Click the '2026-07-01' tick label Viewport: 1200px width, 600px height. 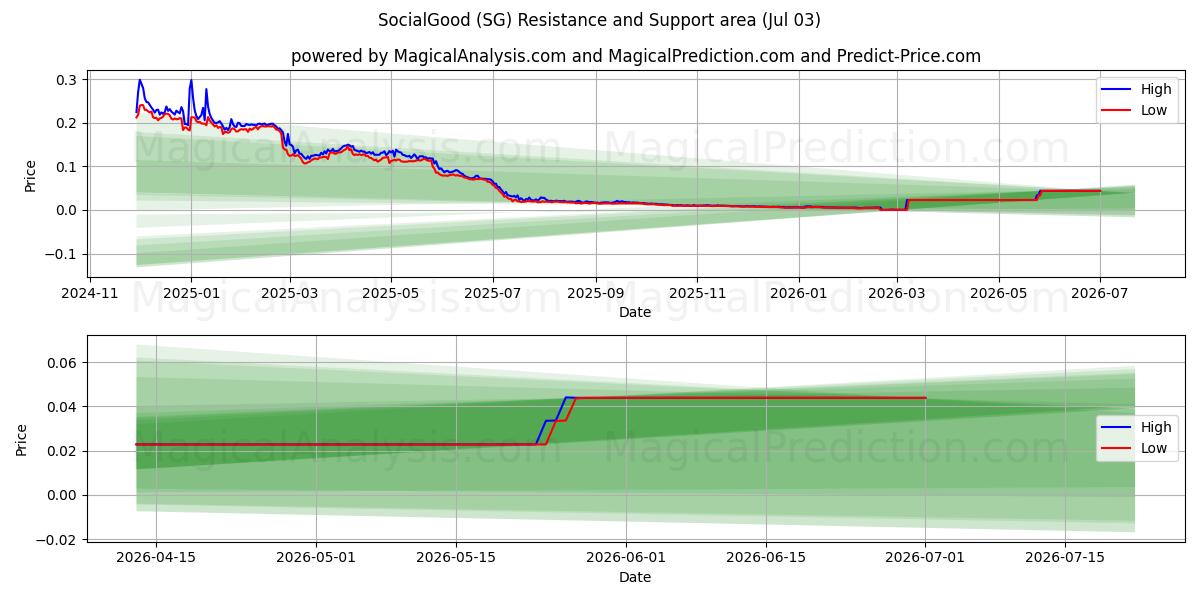coord(926,558)
